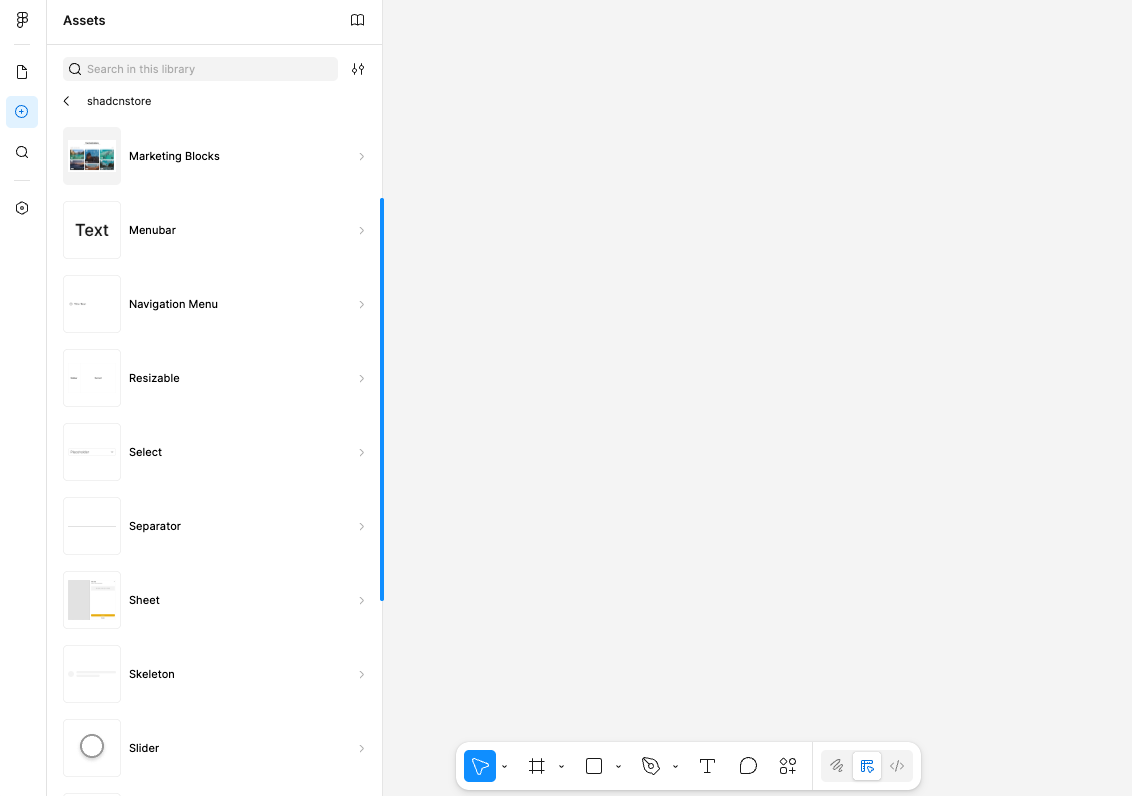The image size is (1132, 796).
Task: Open the library filter settings icon
Action: click(x=358, y=69)
